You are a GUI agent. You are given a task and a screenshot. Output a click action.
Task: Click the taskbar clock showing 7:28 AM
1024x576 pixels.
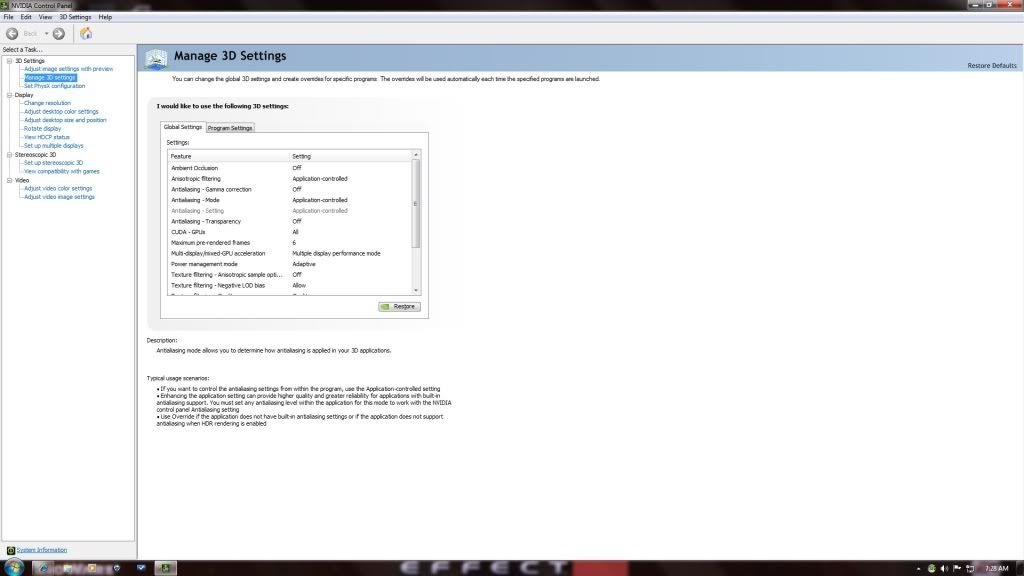coord(997,569)
